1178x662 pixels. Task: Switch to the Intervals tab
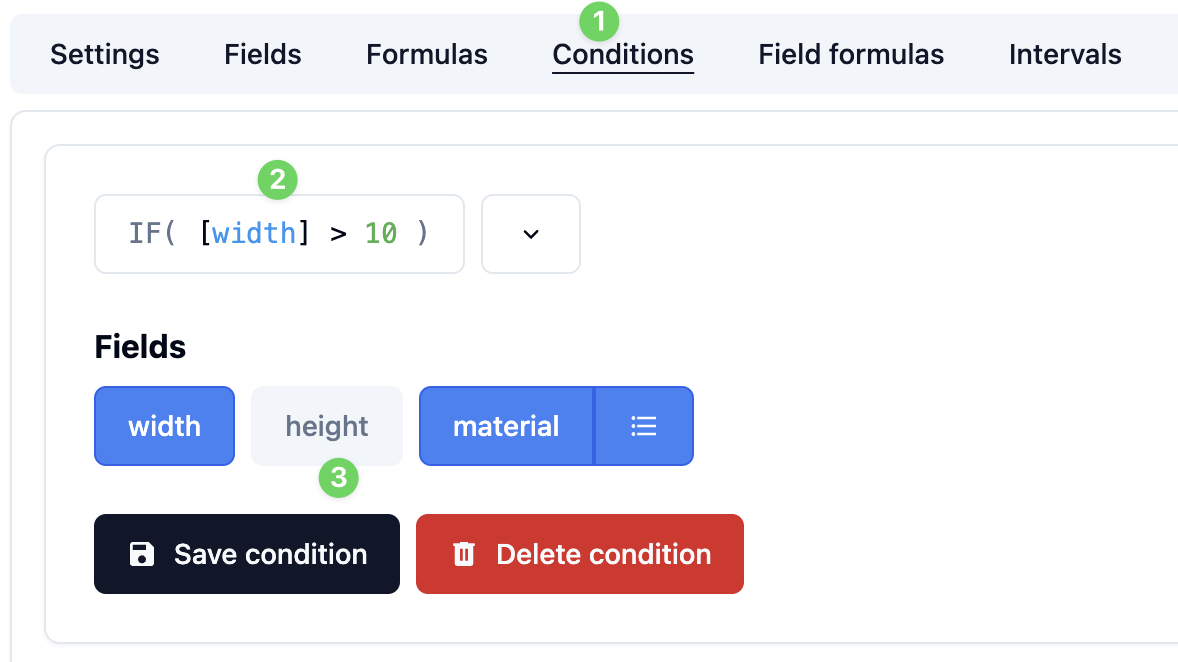pos(1064,54)
